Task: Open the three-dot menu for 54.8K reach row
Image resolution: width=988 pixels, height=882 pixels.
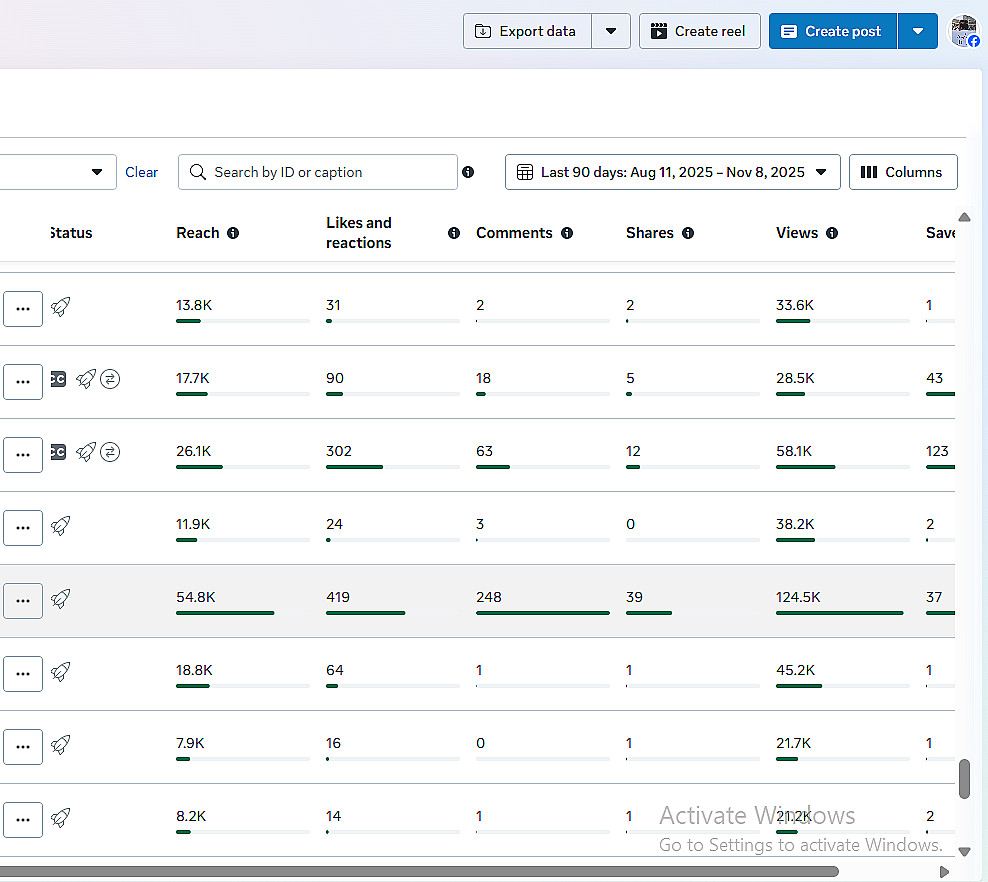Action: (23, 601)
